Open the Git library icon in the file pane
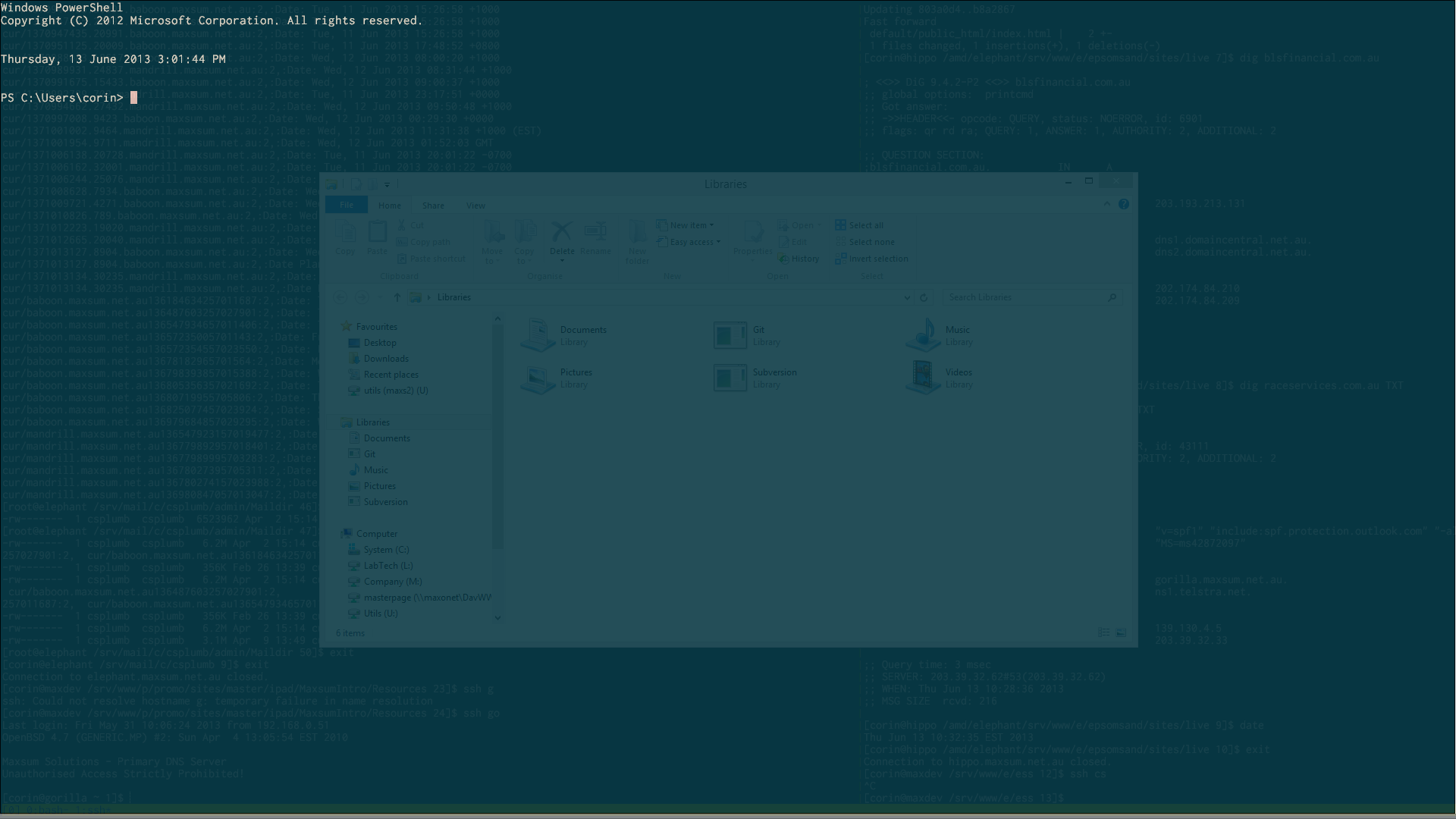The image size is (1456, 819). tap(730, 335)
